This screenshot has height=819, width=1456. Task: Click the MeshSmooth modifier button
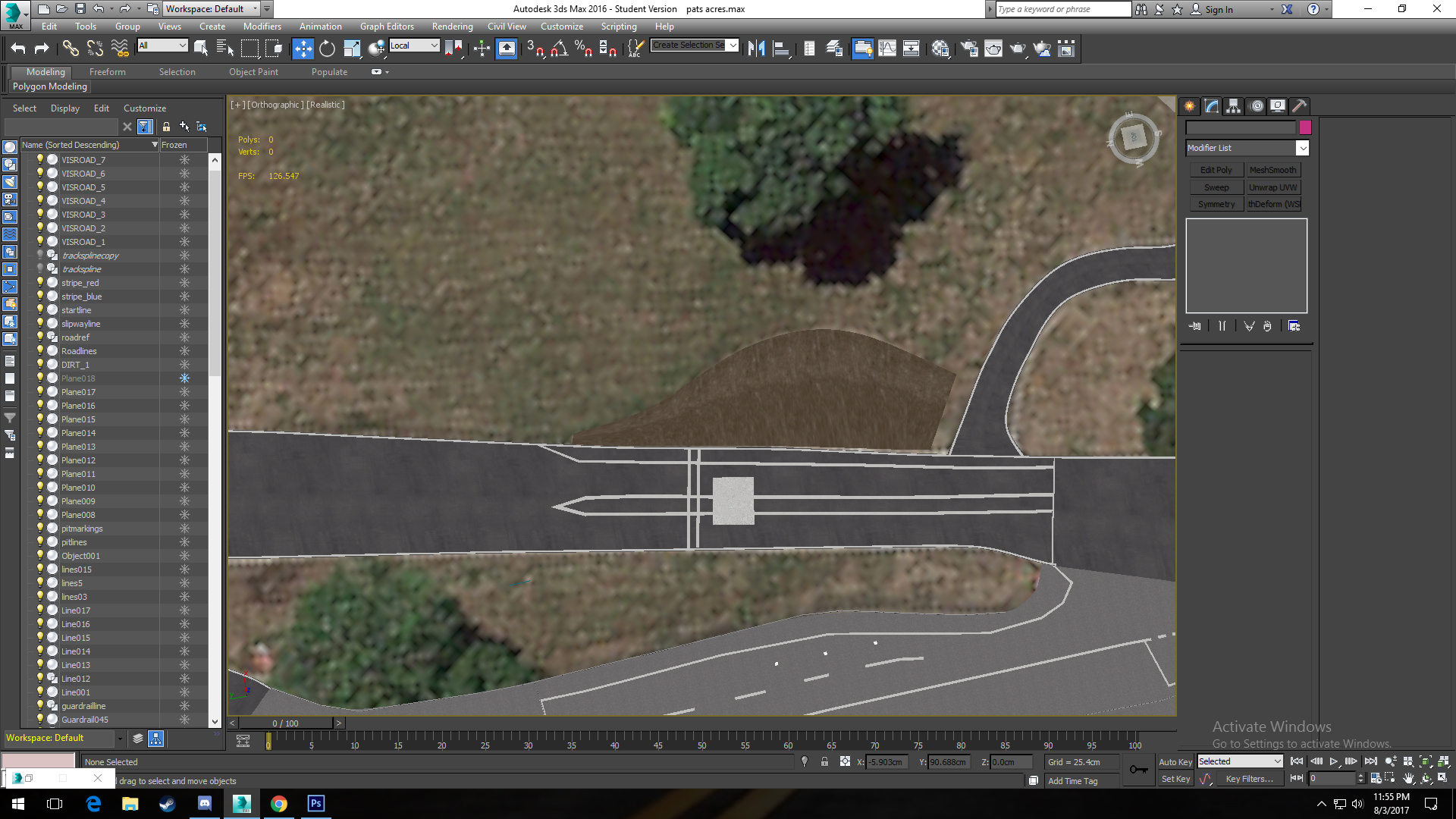pos(1272,170)
